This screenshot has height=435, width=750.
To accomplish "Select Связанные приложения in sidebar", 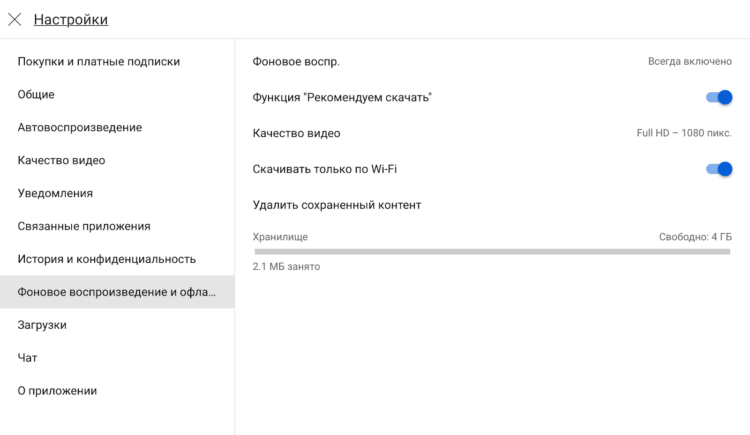I will click(x=84, y=226).
